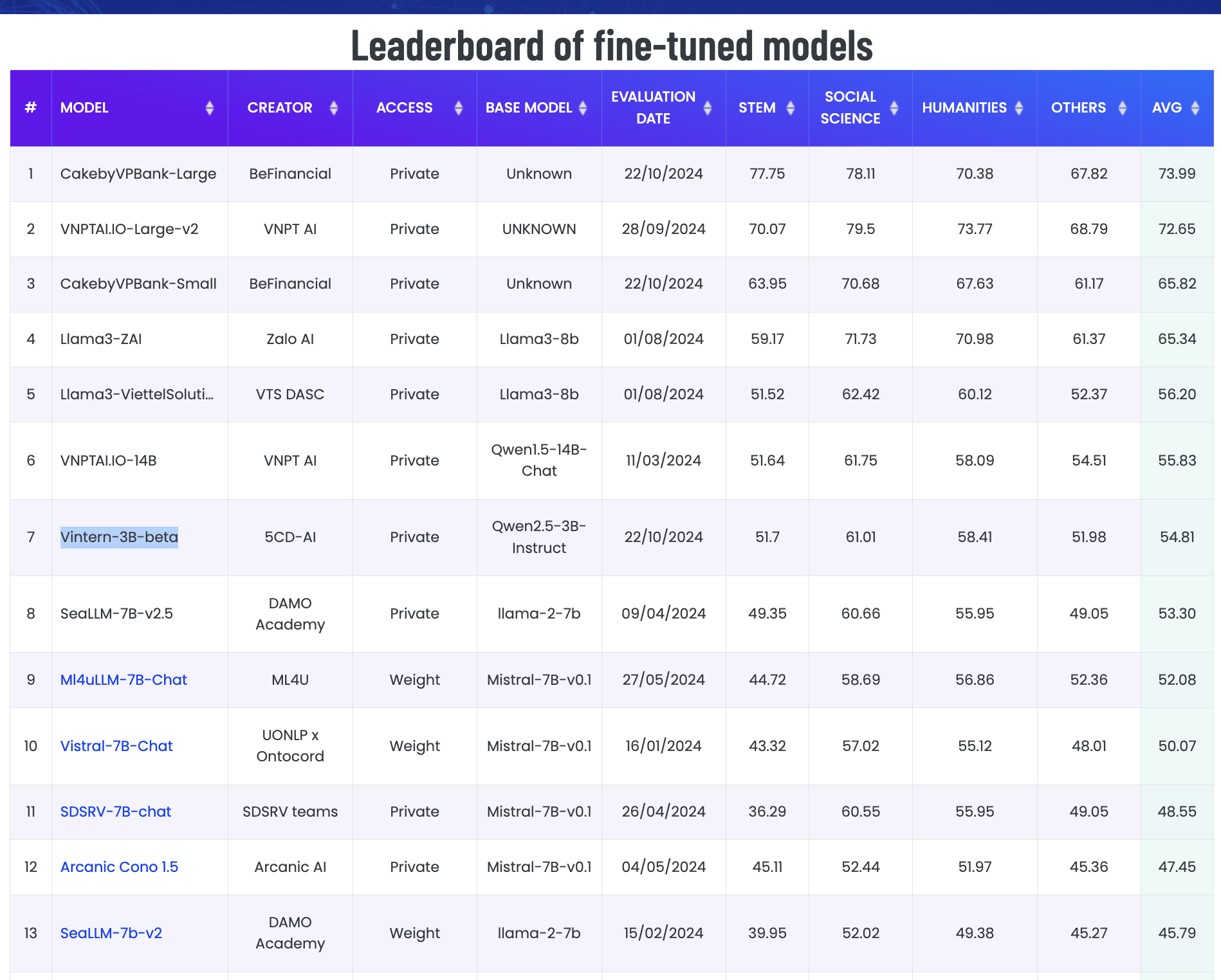1221x980 pixels.
Task: Click EVALUATION DATE sort arrows
Action: [707, 108]
